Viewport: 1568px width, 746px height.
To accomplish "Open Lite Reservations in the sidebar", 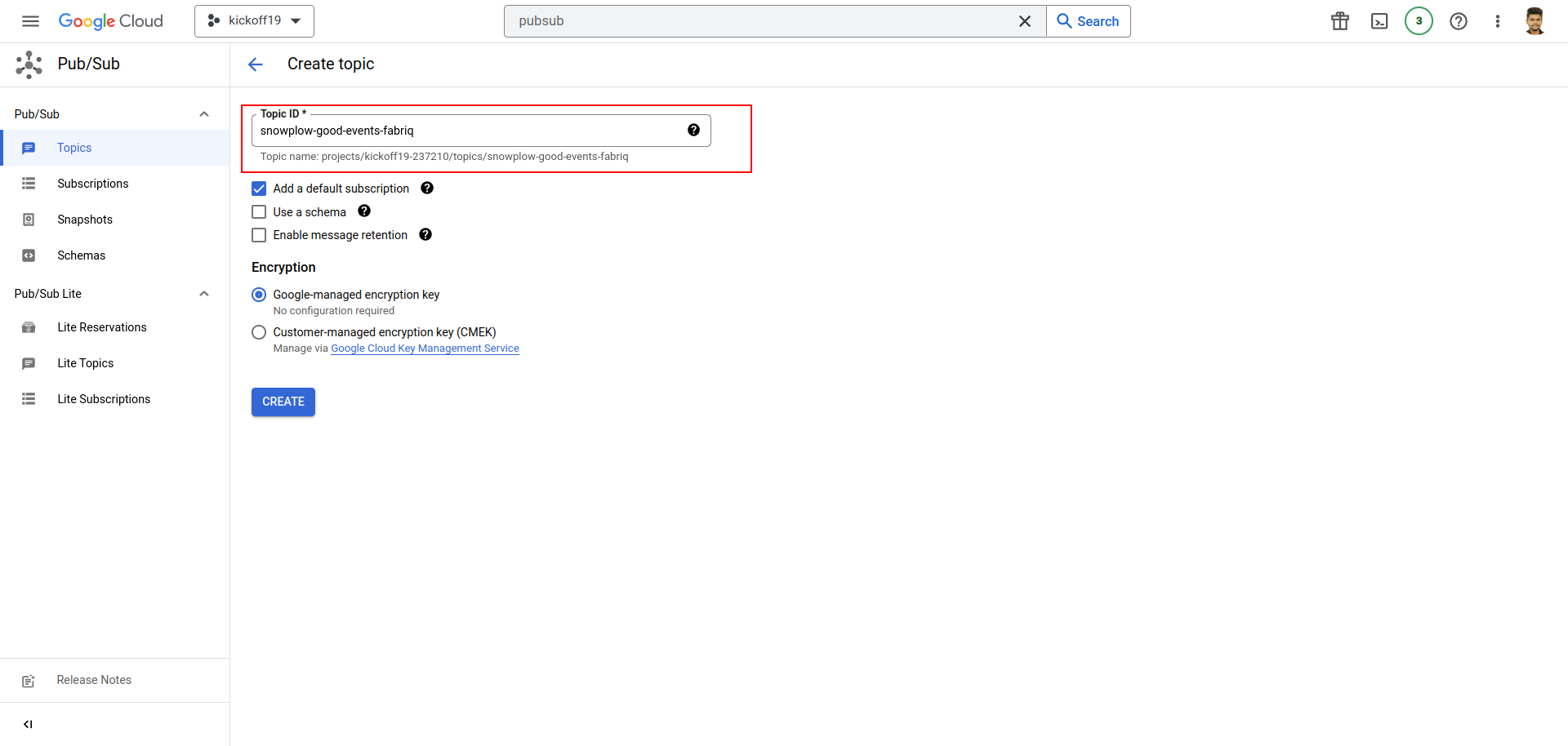I will click(x=115, y=327).
